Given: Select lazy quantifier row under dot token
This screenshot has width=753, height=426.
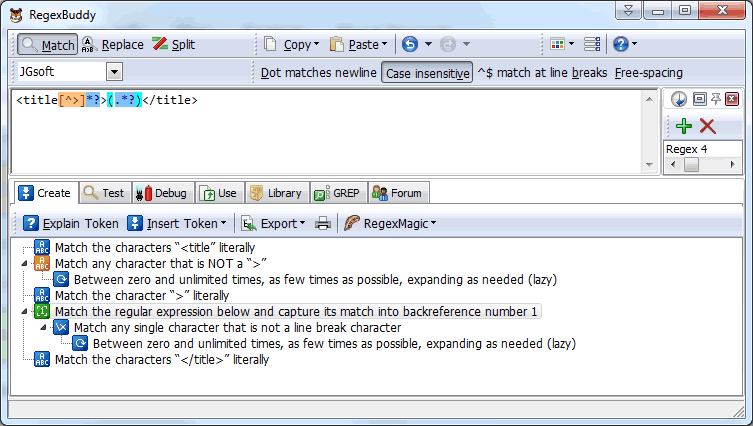Looking at the screenshot, I should coord(334,344).
